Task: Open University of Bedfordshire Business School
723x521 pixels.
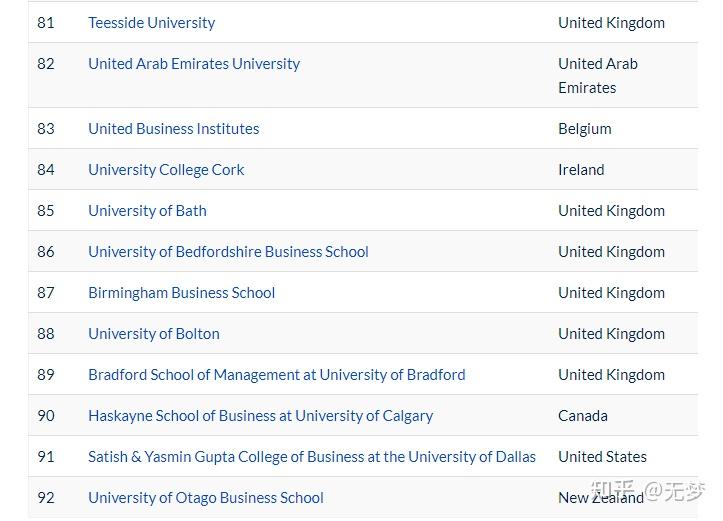Action: click(228, 252)
